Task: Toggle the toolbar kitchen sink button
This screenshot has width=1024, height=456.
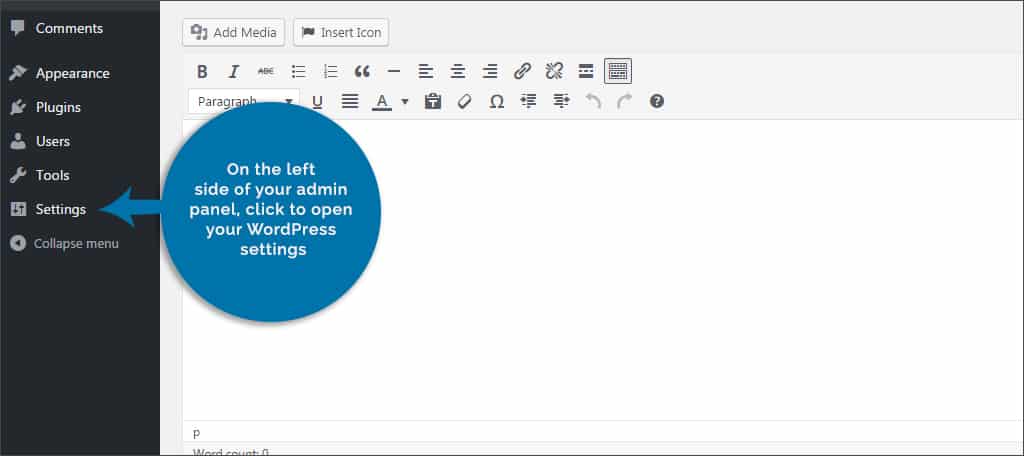Action: pos(618,71)
